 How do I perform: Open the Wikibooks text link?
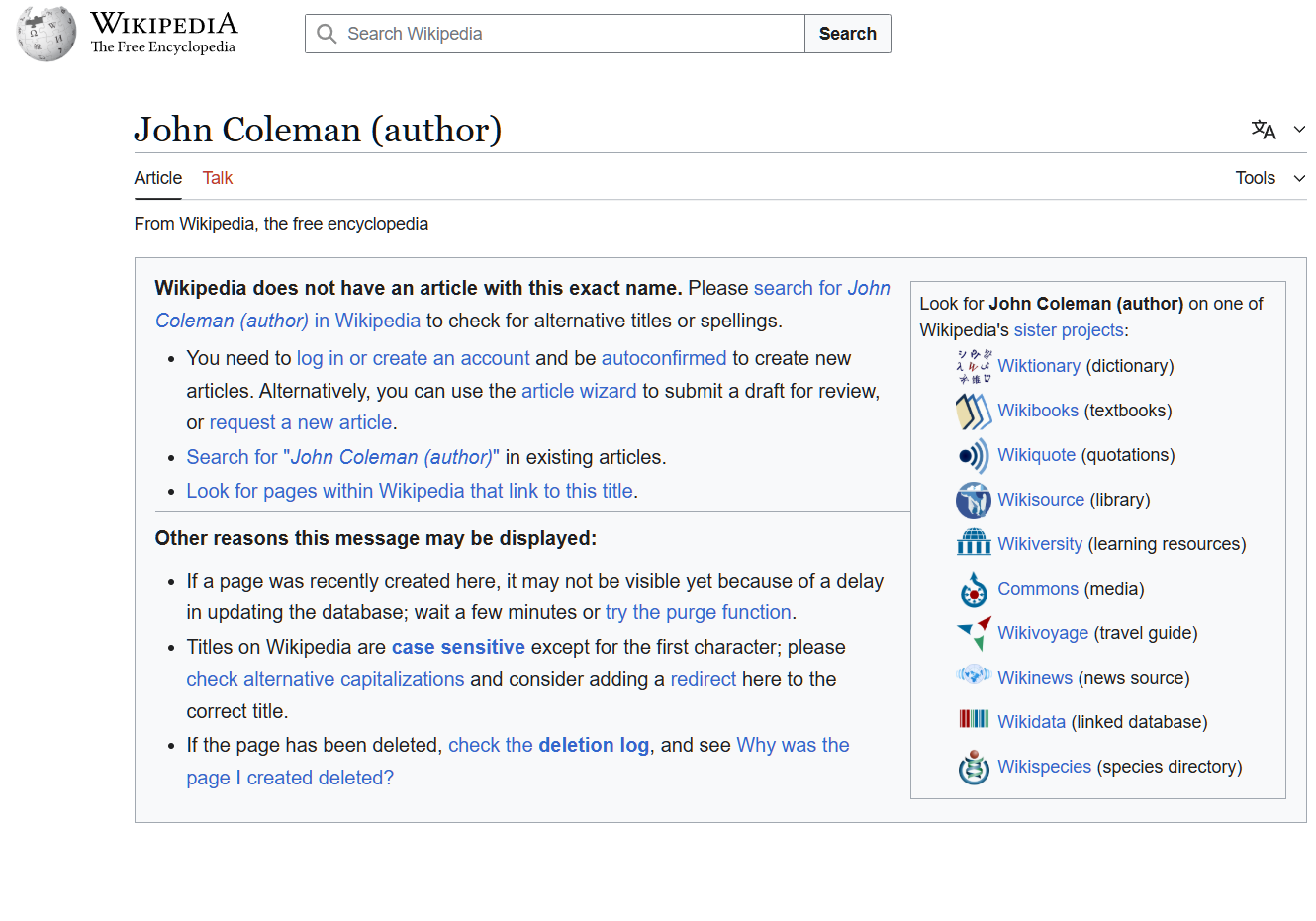coord(1038,411)
